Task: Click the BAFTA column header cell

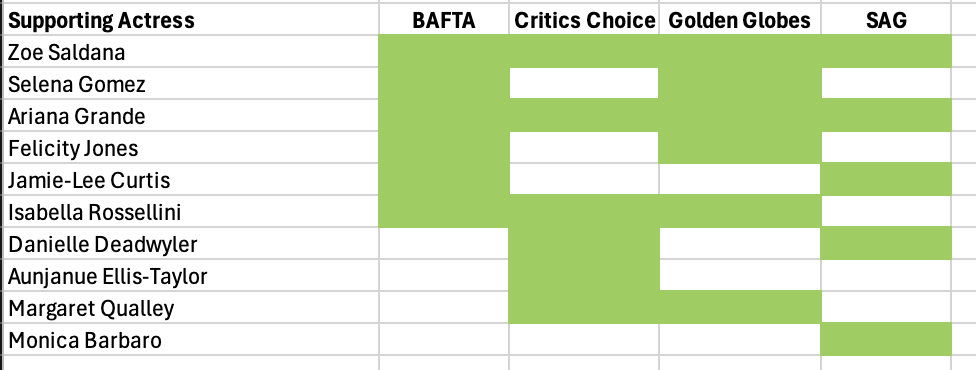Action: (x=444, y=20)
